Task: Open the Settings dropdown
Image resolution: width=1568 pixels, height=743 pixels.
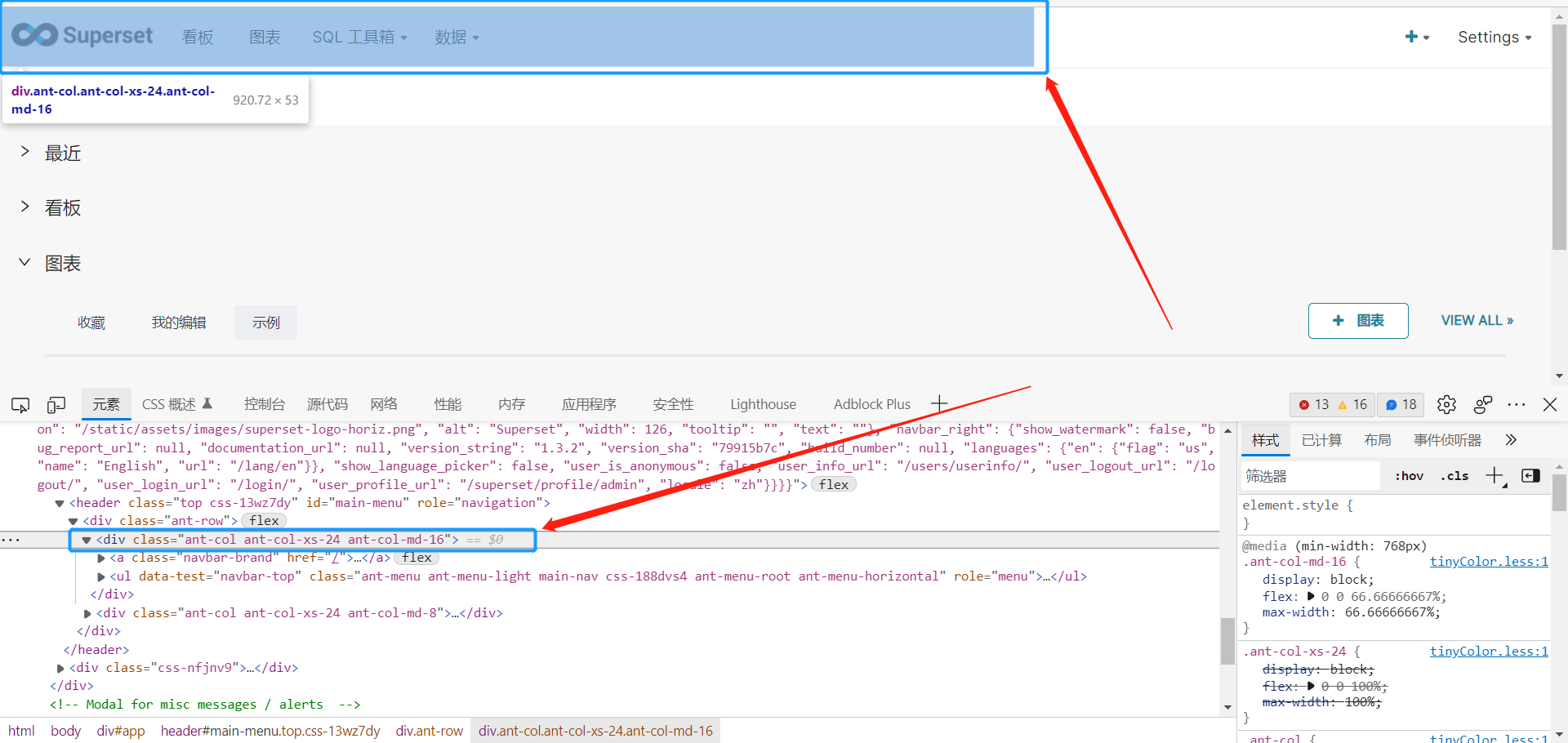Action: [x=1494, y=37]
